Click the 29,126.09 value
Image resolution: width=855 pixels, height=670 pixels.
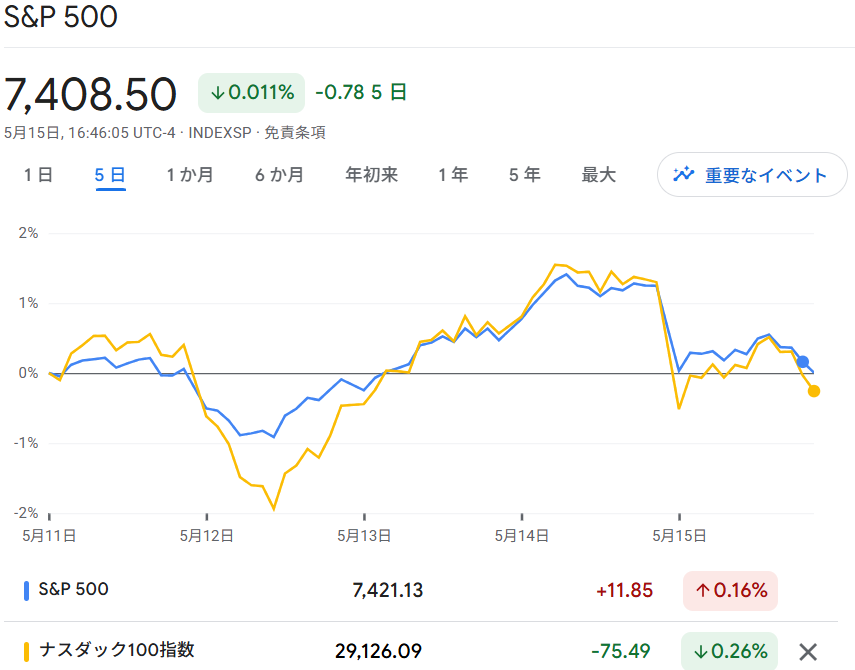click(378, 651)
